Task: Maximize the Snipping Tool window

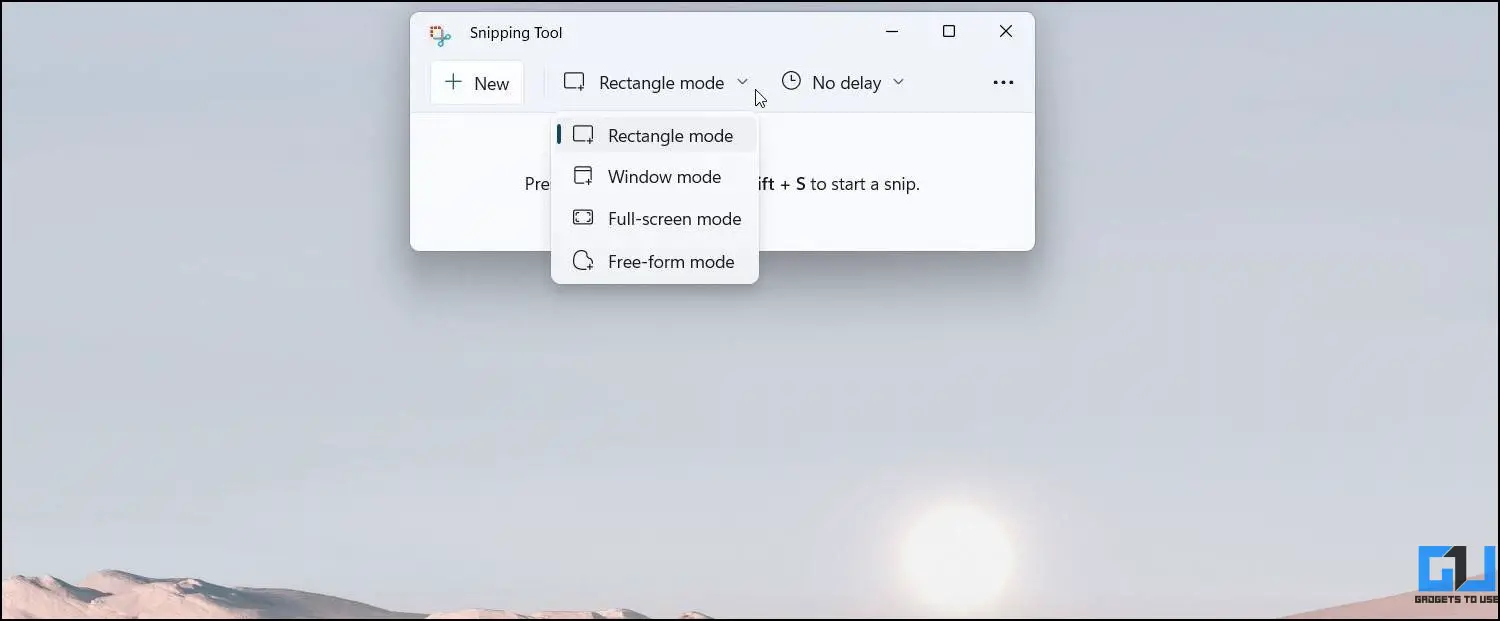Action: tap(949, 32)
